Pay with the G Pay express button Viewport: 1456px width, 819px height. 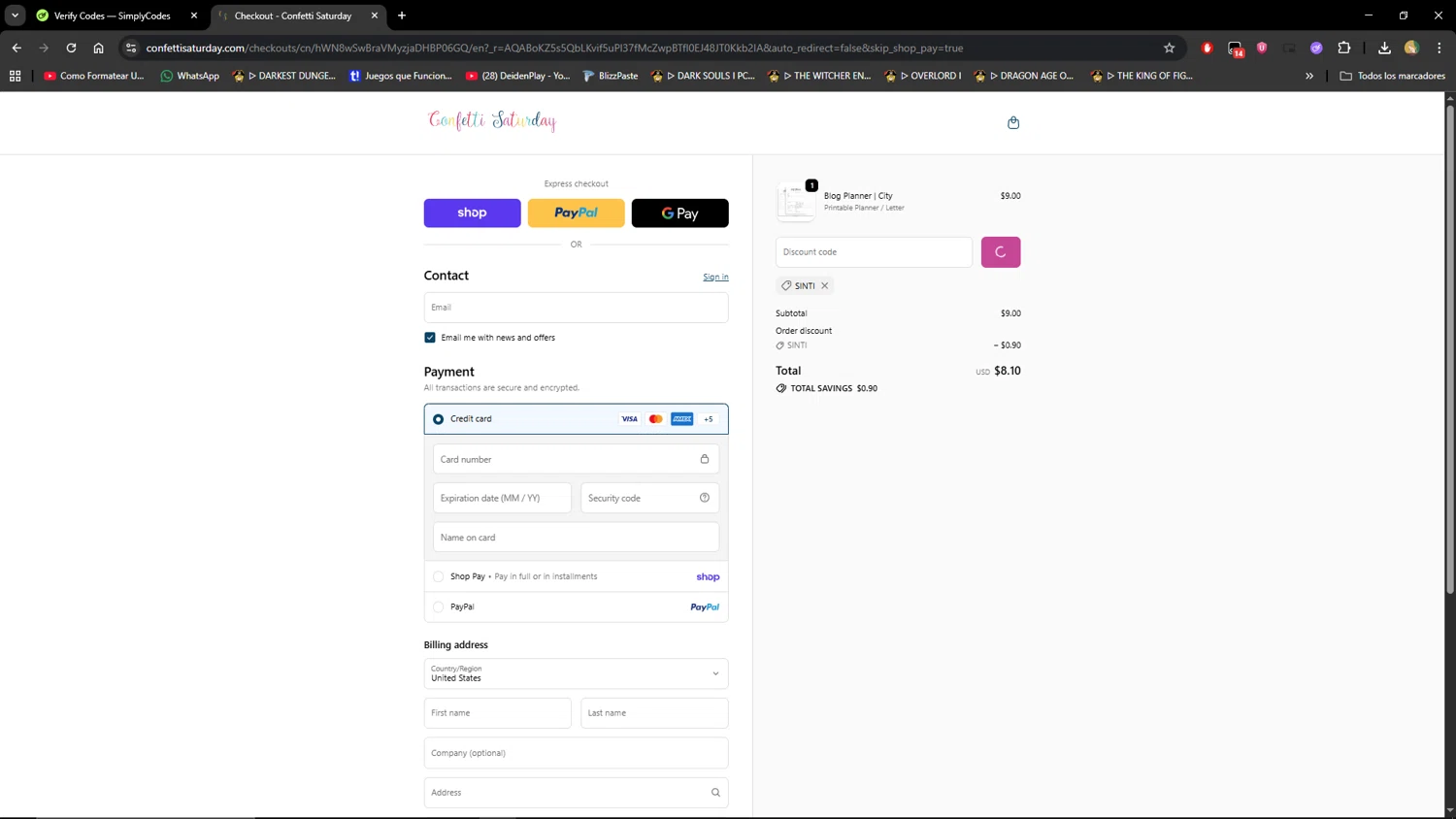click(679, 213)
